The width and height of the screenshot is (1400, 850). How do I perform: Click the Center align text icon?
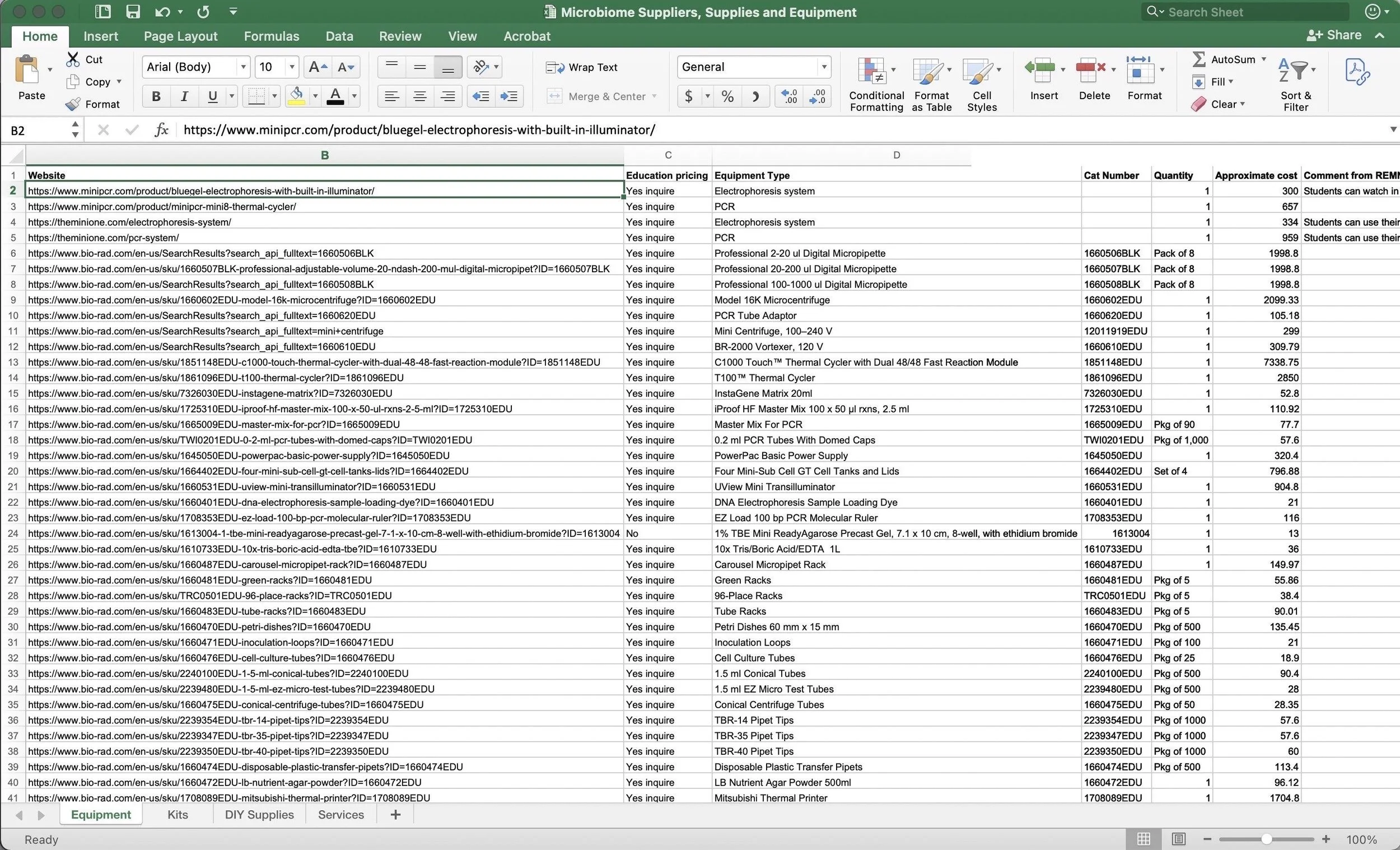[420, 96]
